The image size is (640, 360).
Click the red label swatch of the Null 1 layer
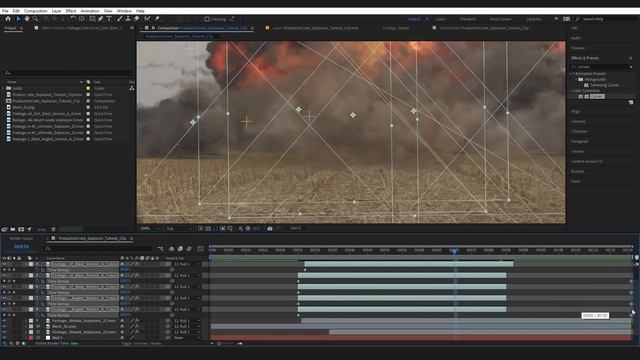[31, 338]
